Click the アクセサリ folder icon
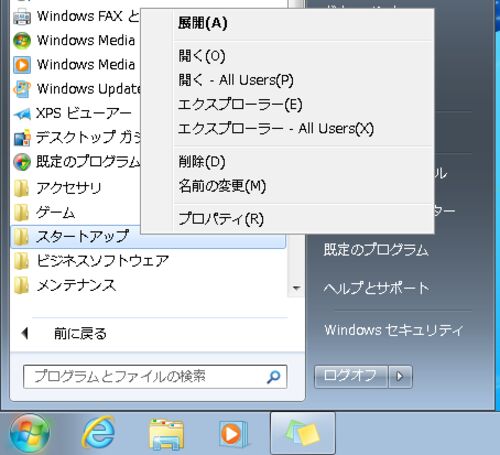 click(21, 188)
